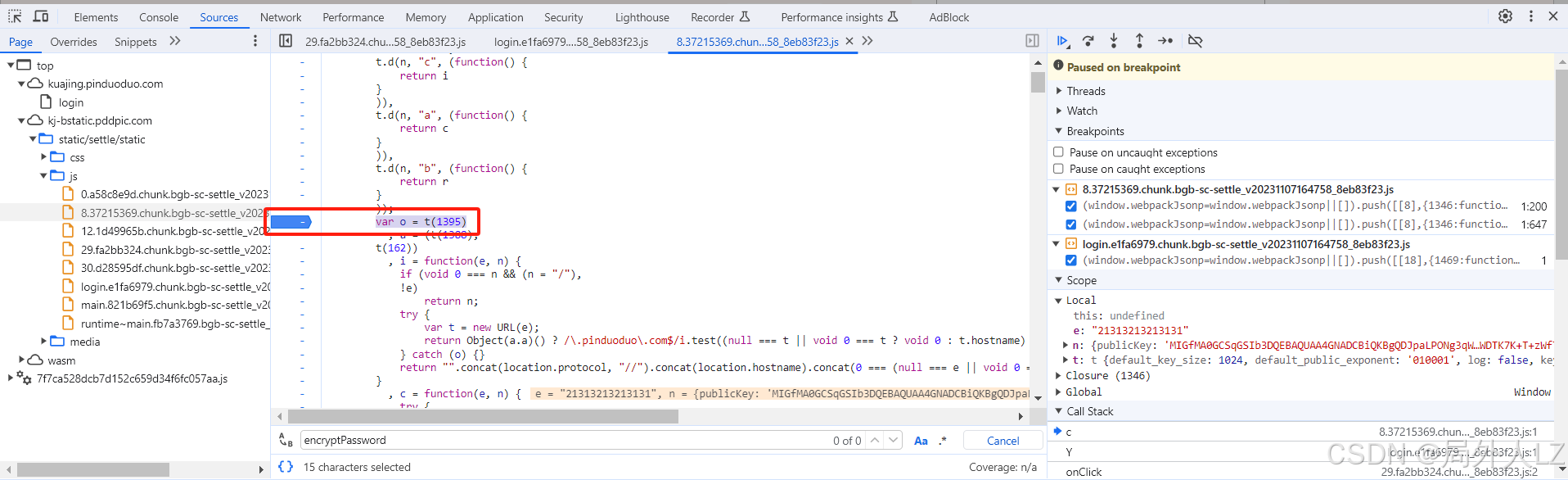The image size is (1568, 480).
Task: Cancel the code search
Action: [1003, 441]
